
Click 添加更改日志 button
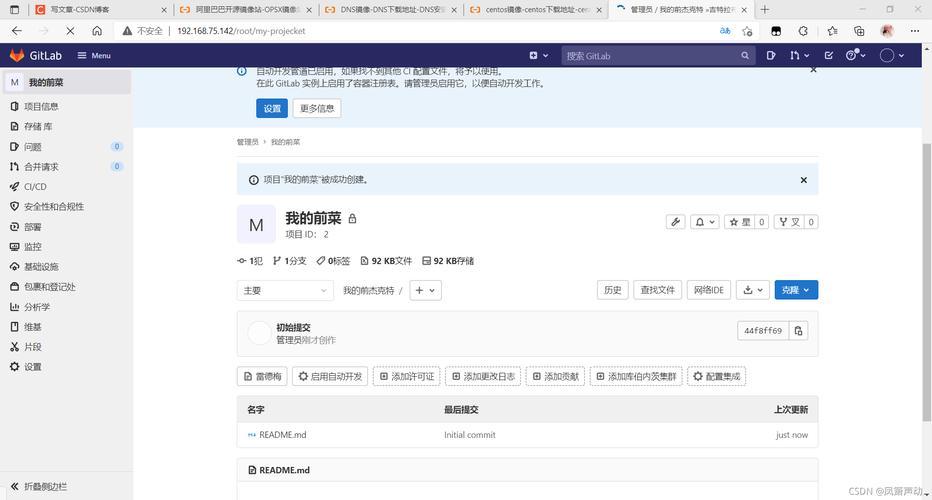[483, 376]
